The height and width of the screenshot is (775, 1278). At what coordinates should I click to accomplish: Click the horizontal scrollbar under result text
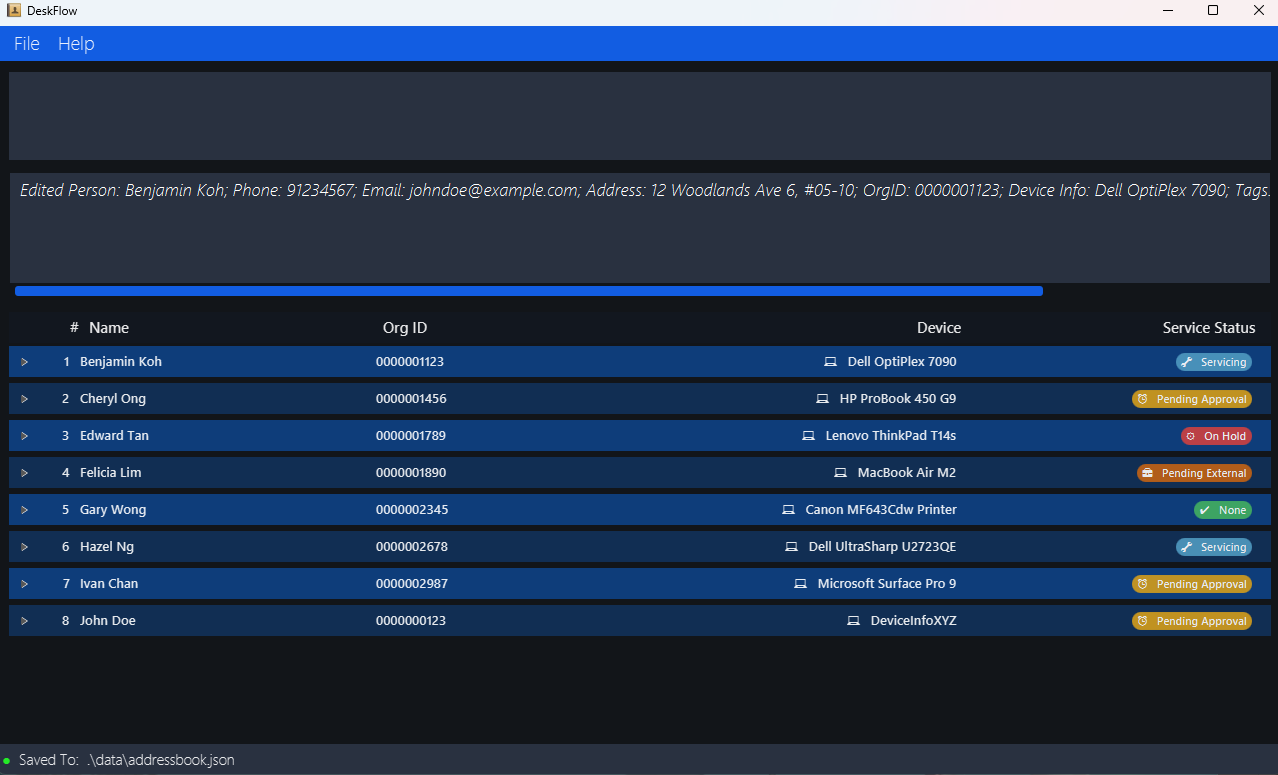[x=529, y=291]
